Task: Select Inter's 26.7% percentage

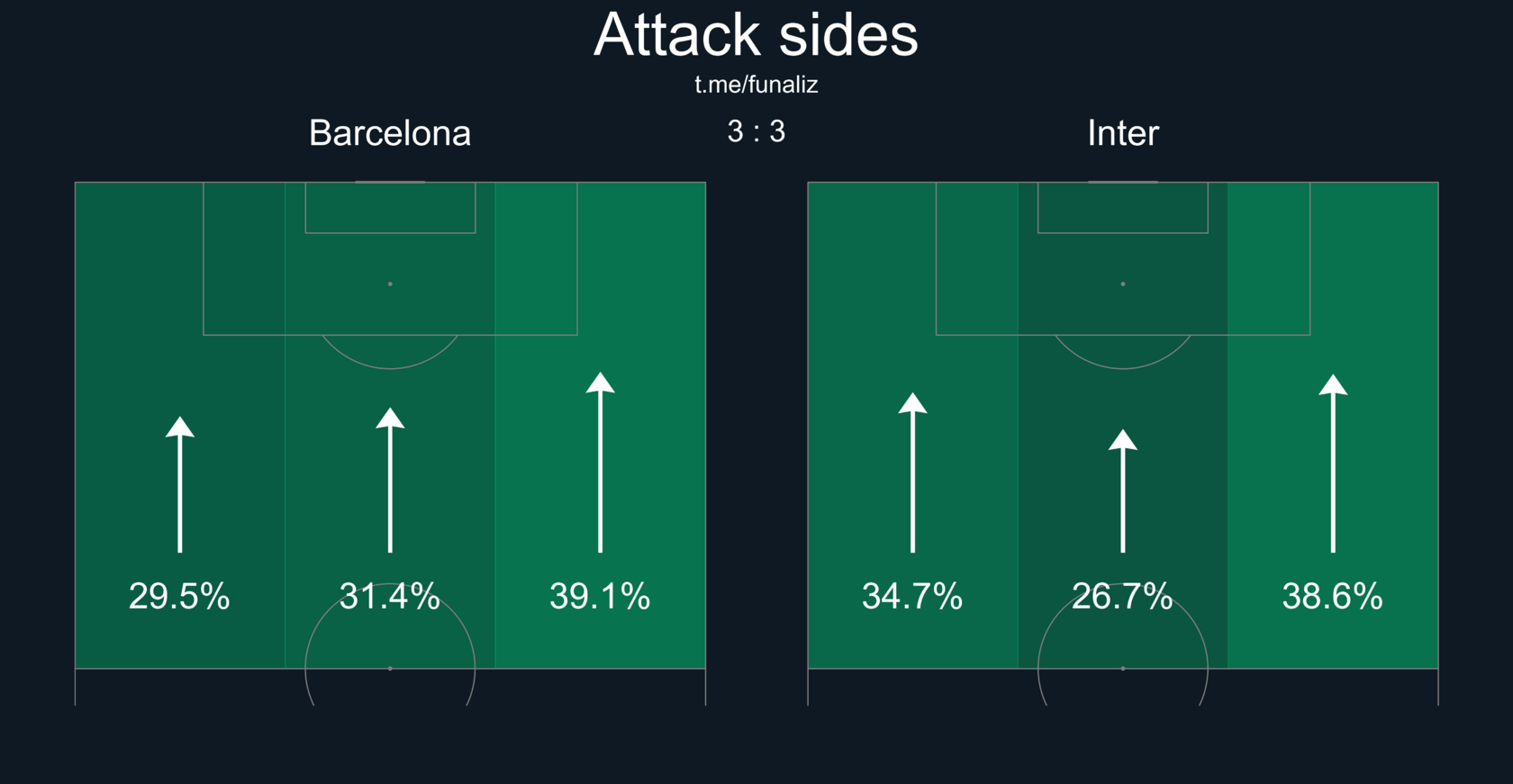Action: [1122, 596]
